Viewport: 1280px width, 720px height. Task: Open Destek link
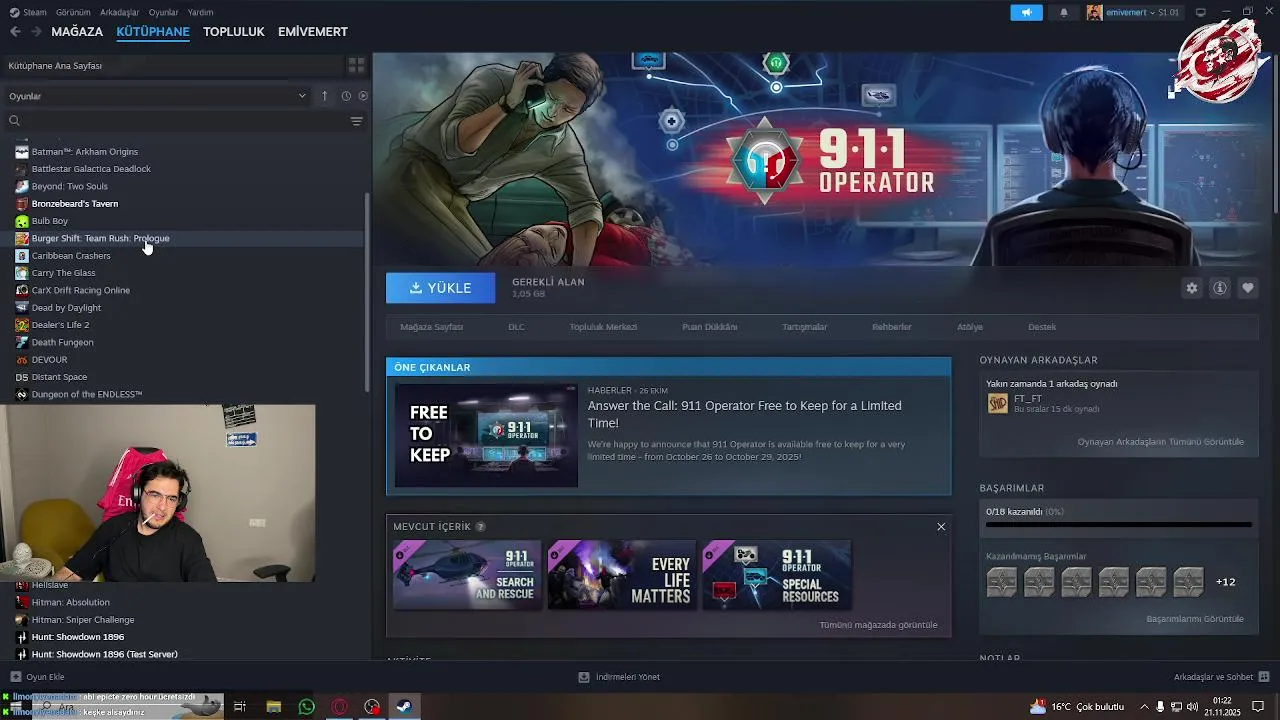(x=1042, y=327)
